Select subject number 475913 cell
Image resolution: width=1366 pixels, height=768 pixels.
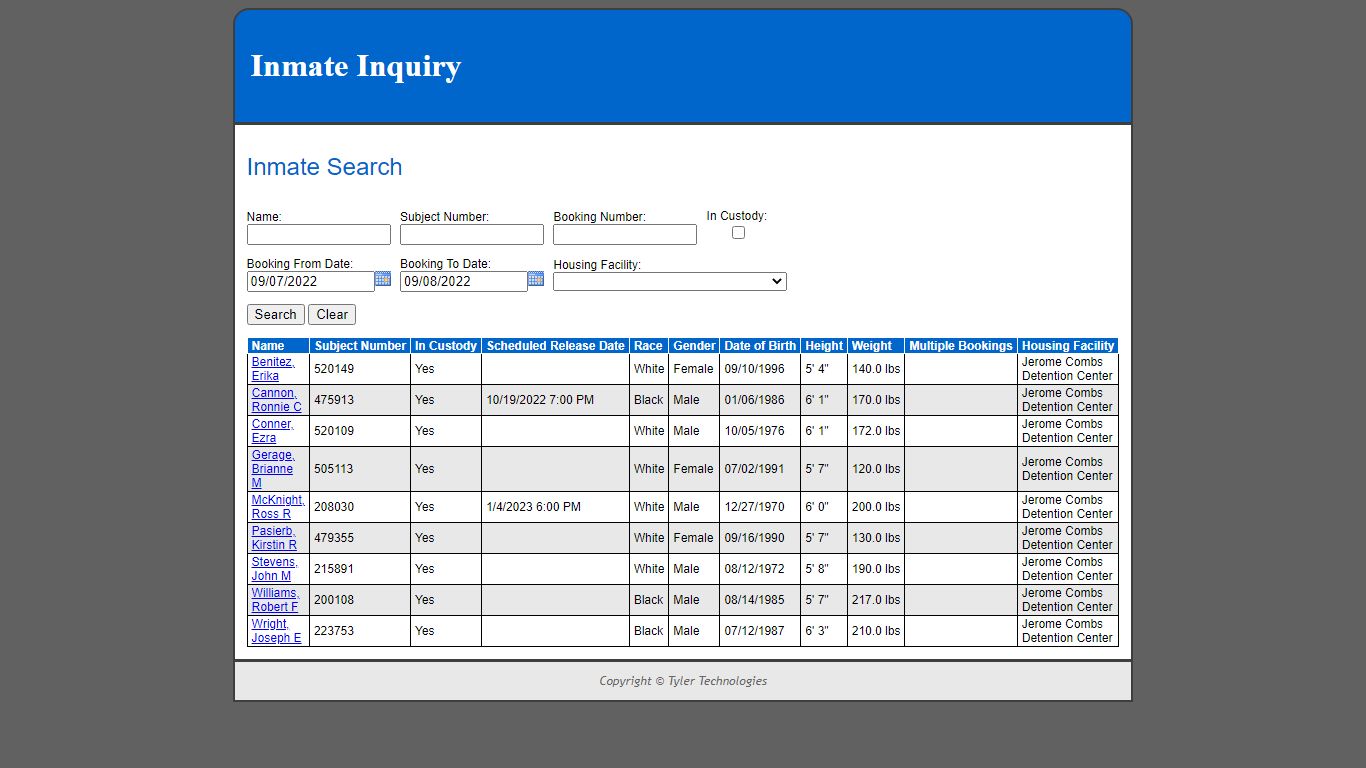[360, 400]
